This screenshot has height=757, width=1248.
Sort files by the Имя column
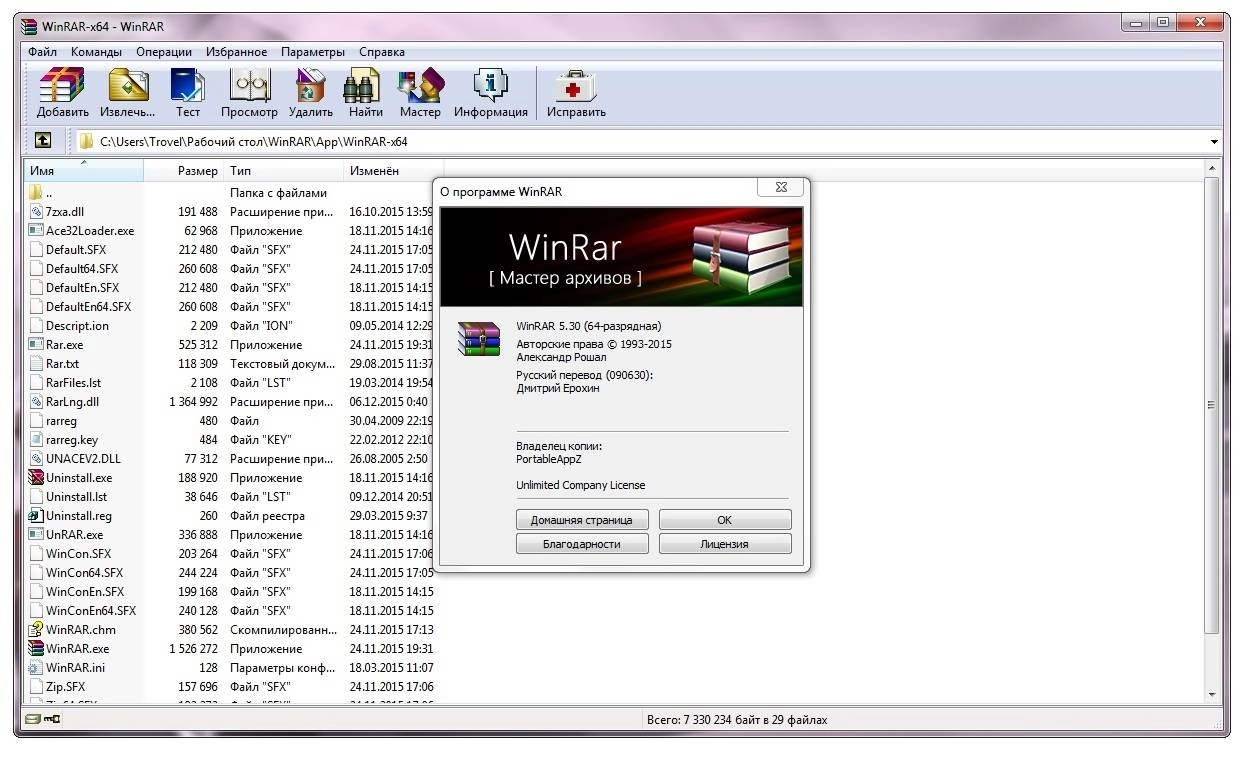83,171
